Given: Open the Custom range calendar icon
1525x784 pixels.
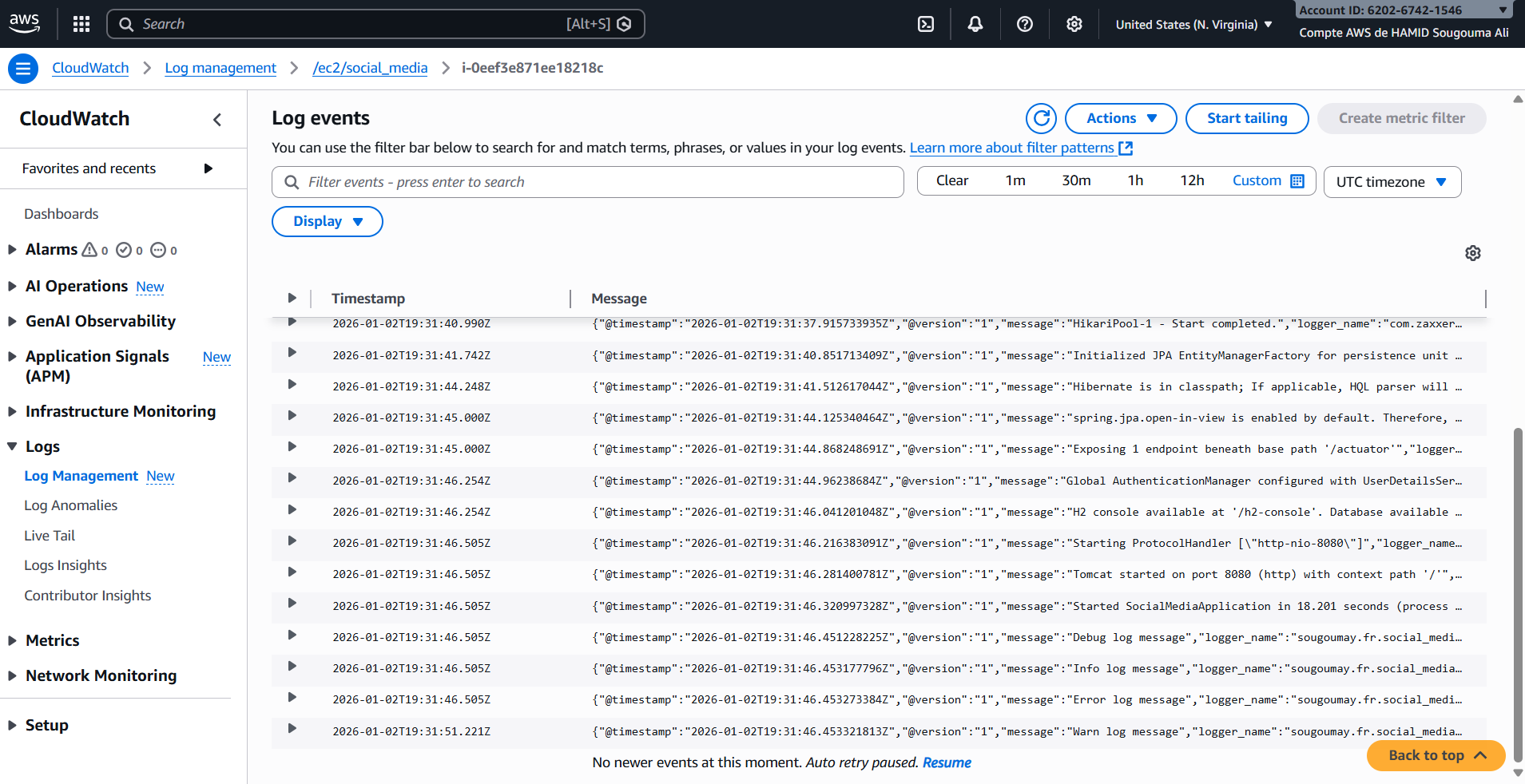Looking at the screenshot, I should pyautogui.click(x=1297, y=181).
